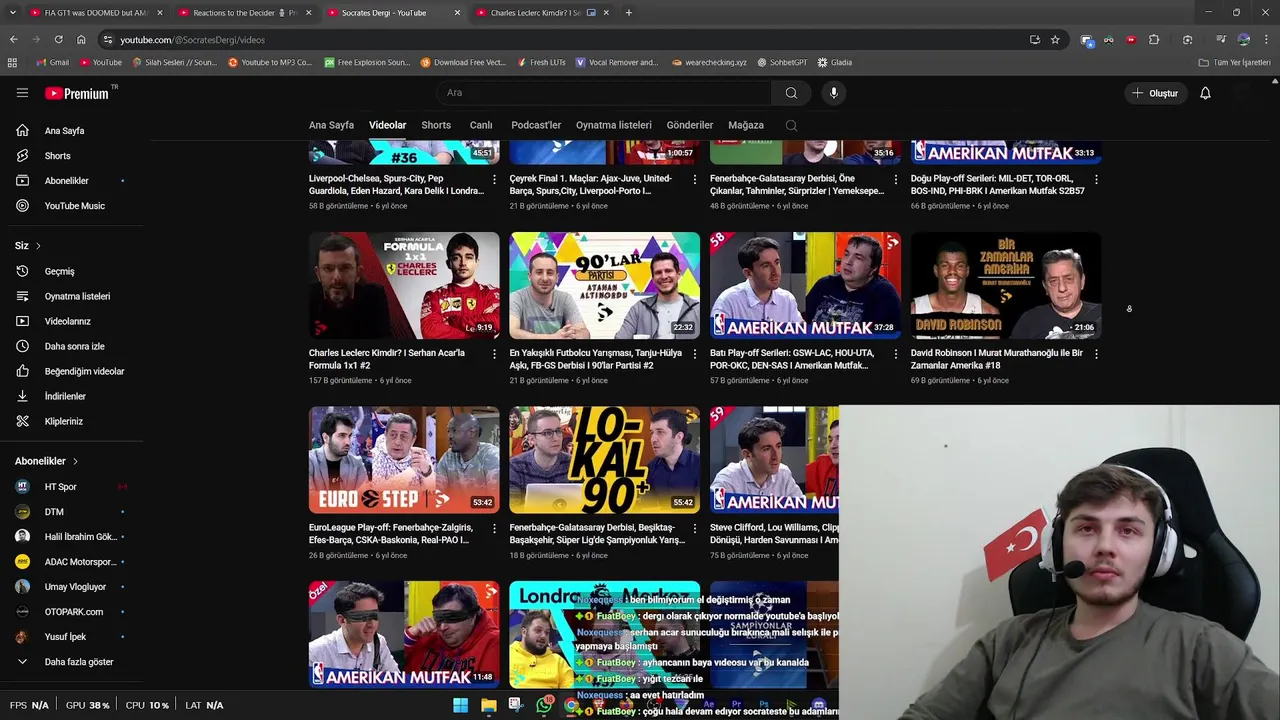Bookmark this page star icon
Viewport: 1280px width, 720px height.
coord(1055,40)
